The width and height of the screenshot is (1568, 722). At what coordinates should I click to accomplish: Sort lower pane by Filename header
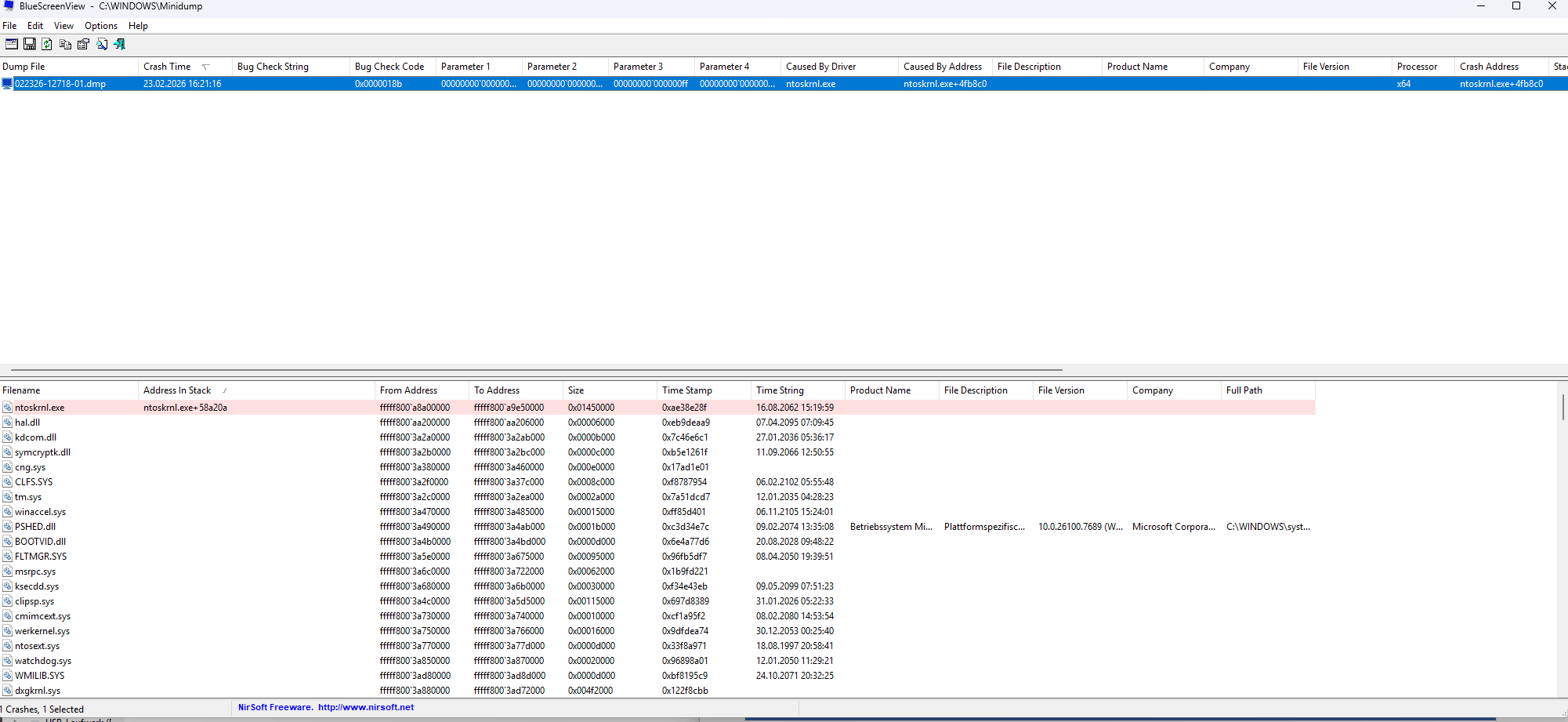69,390
